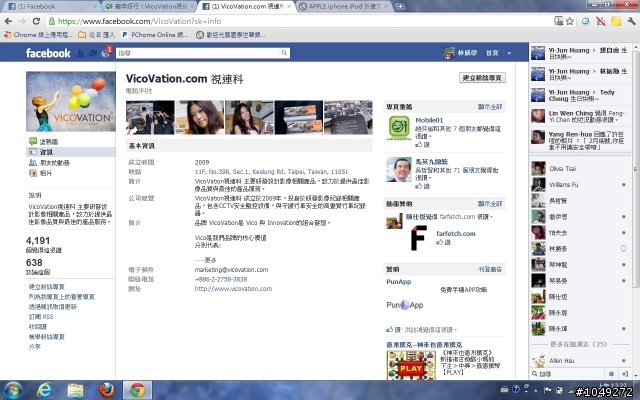Open the http://www.vicovation.com website link
Screen dimensions: 640x400
[x=233, y=289]
